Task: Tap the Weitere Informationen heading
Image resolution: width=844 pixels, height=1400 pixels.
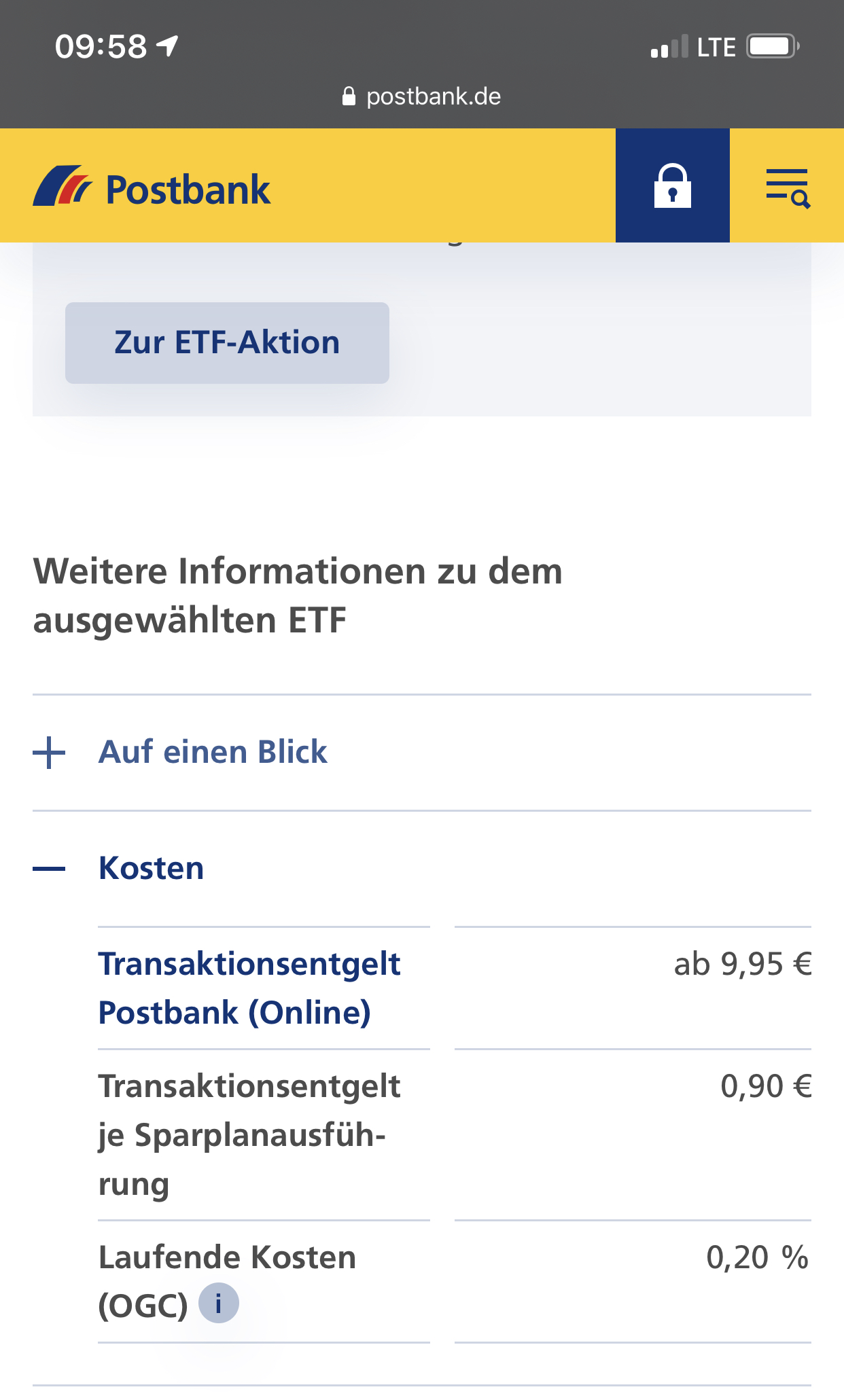Action: (298, 595)
